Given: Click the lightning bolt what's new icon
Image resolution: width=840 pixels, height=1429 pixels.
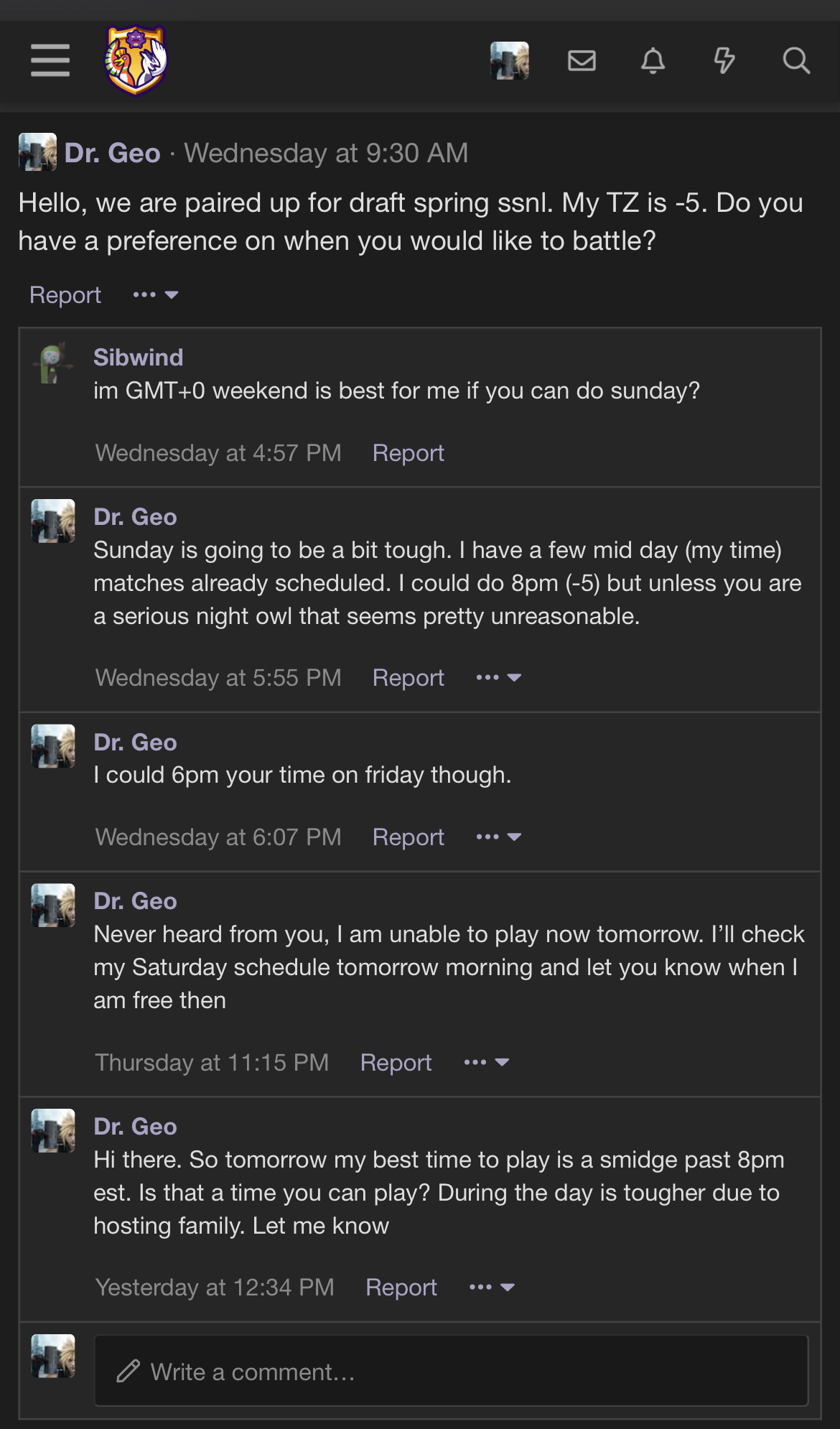Looking at the screenshot, I should point(724,60).
